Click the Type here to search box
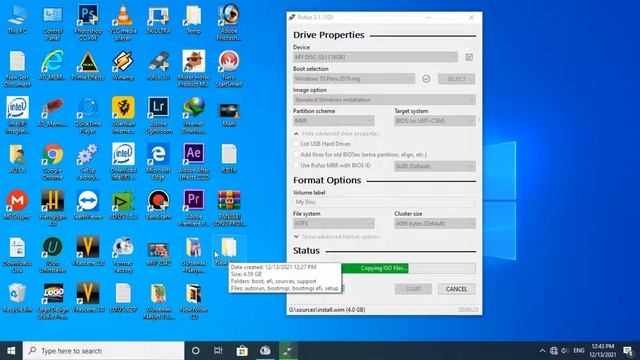This screenshot has height=360, width=640. point(103,351)
